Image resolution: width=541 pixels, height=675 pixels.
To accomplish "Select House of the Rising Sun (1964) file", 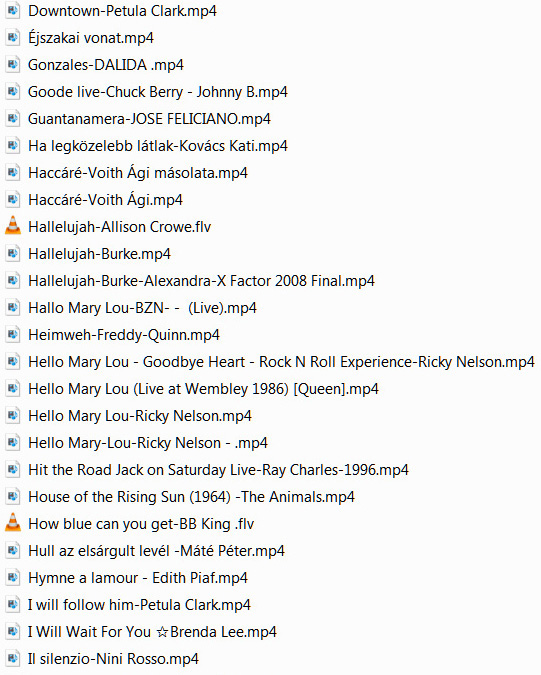I will pos(191,497).
